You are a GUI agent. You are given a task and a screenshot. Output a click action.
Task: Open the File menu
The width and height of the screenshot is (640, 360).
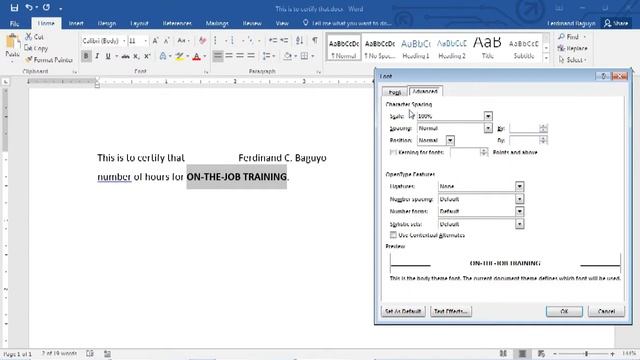pyautogui.click(x=14, y=23)
